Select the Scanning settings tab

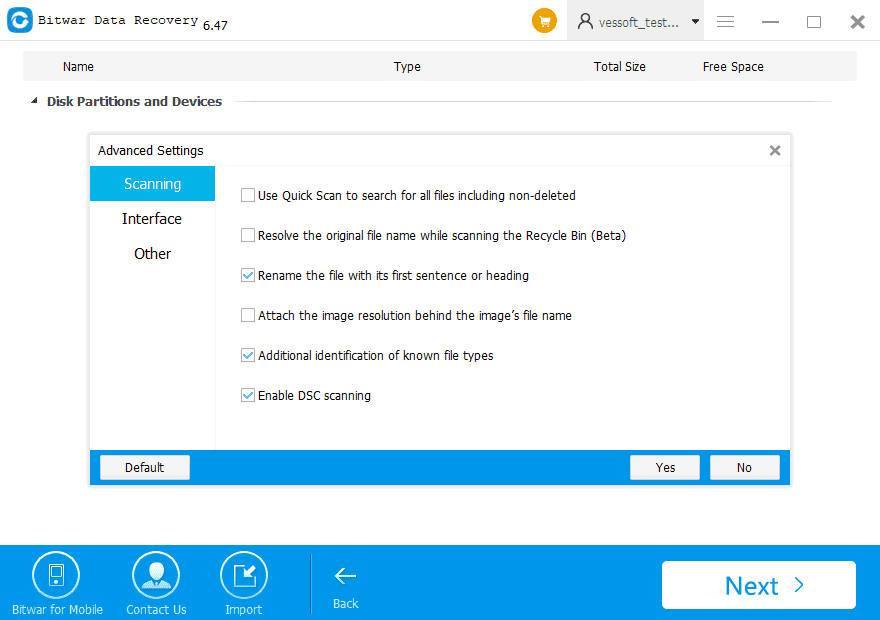pos(152,183)
